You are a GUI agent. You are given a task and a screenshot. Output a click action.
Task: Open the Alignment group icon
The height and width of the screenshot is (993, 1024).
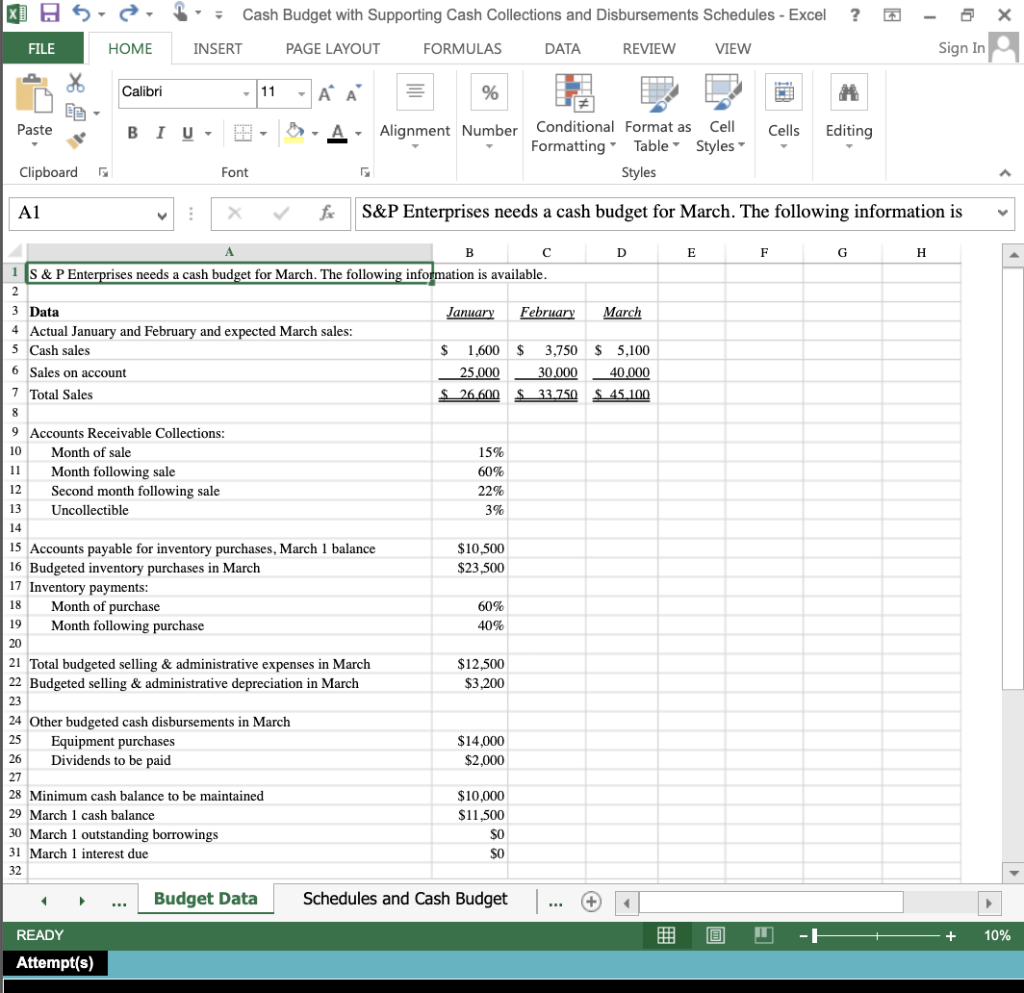415,92
